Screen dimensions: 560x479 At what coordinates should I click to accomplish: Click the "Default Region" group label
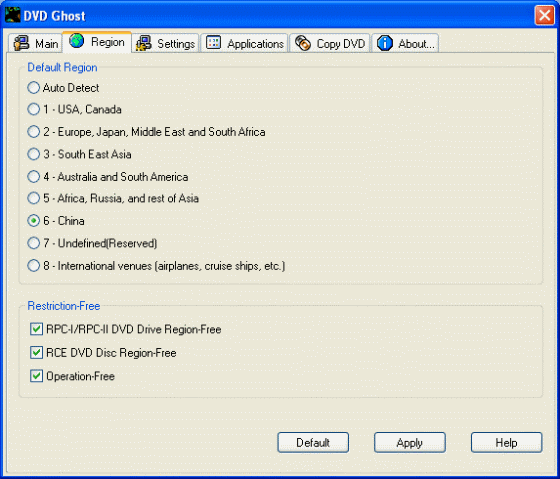(62, 68)
